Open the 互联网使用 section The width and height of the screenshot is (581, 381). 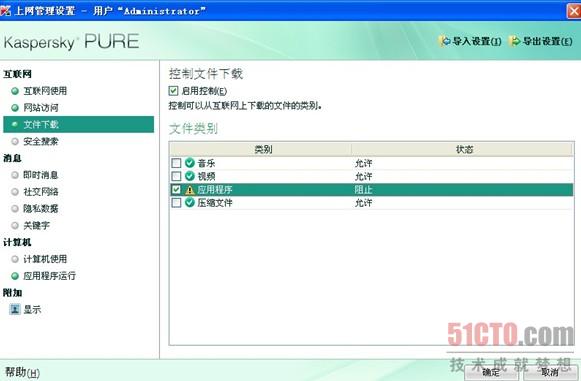[x=45, y=91]
